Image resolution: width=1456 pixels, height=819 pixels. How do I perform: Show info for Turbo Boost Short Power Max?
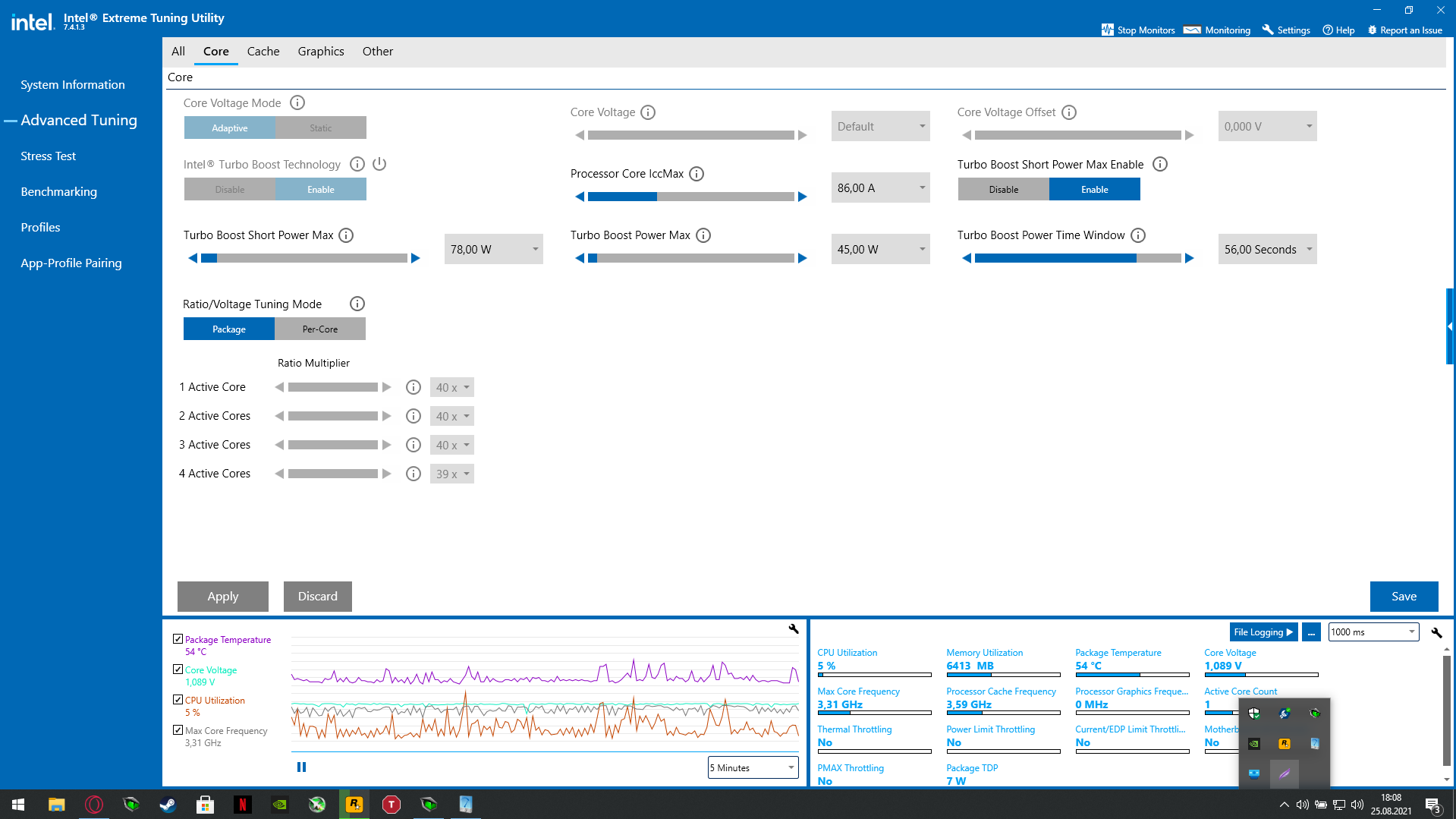click(346, 235)
